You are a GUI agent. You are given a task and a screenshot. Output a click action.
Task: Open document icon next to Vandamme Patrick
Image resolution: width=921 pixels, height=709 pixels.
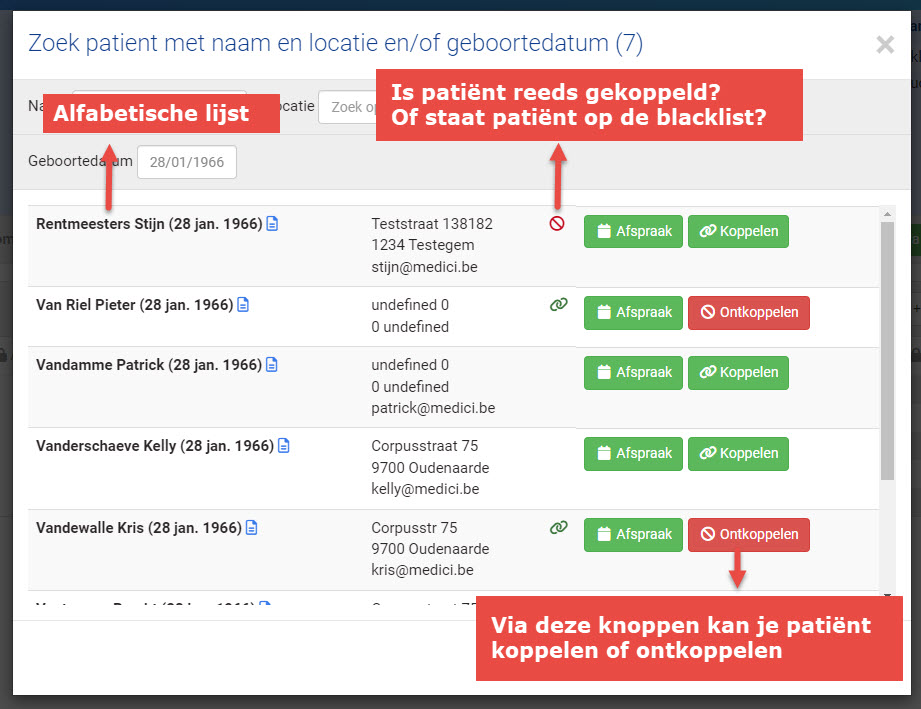[x=272, y=365]
